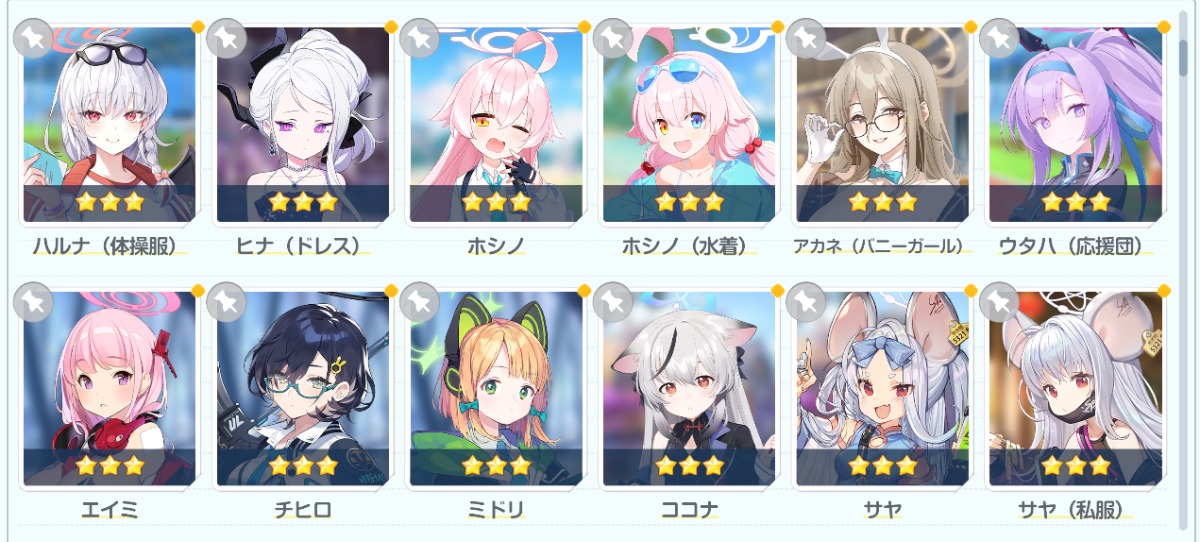Select the ミドリ character portrait
This screenshot has width=1200, height=542.
click(496, 389)
